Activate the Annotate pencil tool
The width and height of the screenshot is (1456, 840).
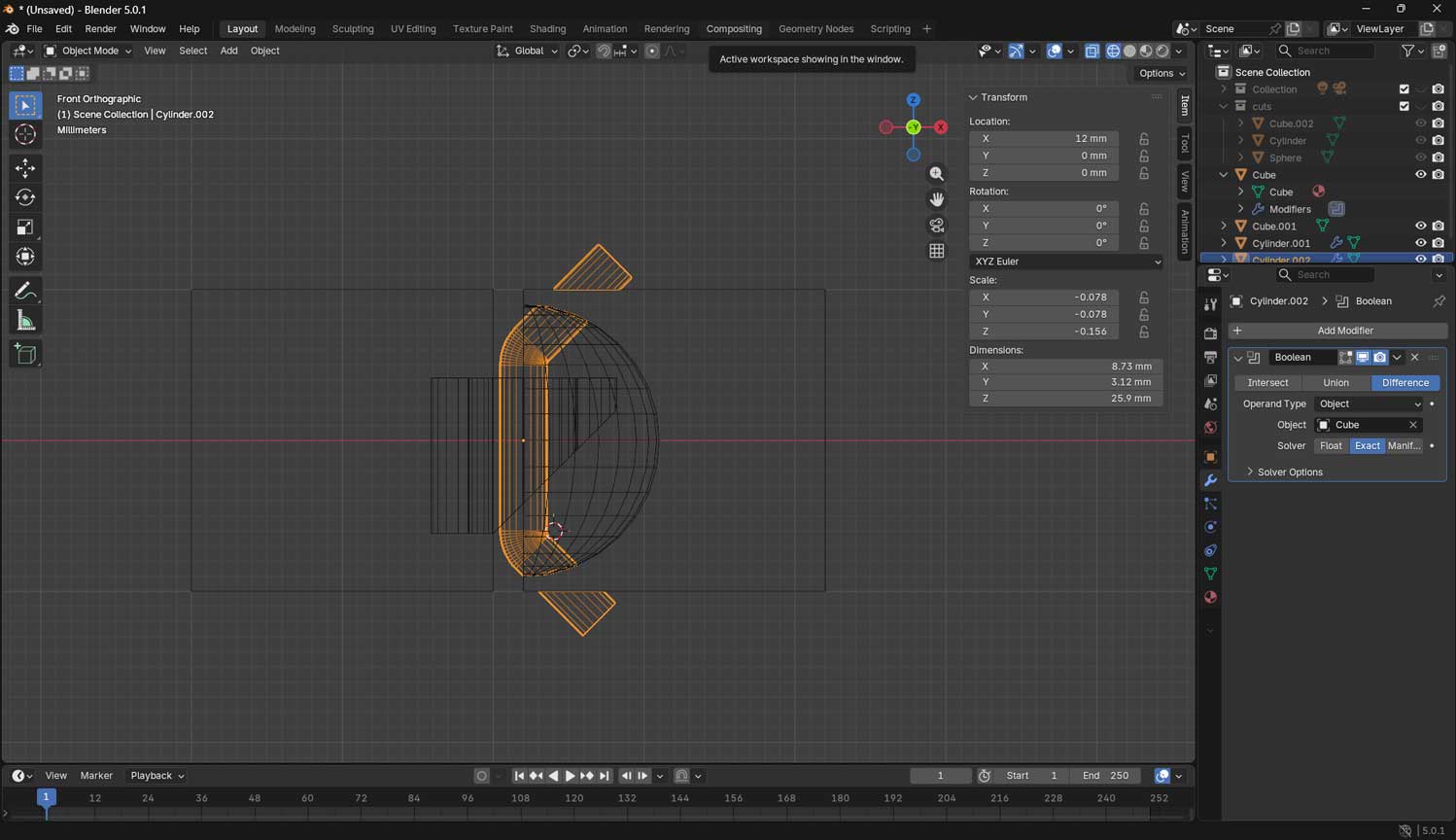point(25,291)
